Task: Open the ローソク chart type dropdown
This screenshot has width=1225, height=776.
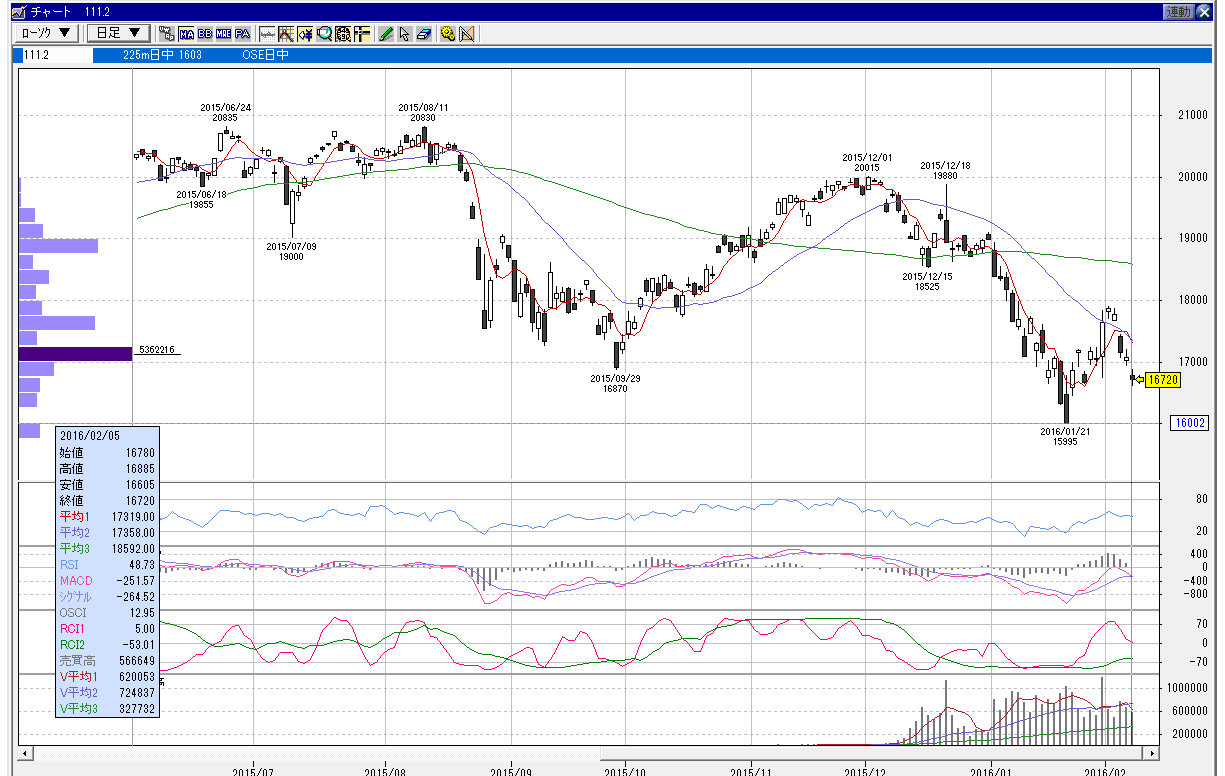Action: click(47, 33)
